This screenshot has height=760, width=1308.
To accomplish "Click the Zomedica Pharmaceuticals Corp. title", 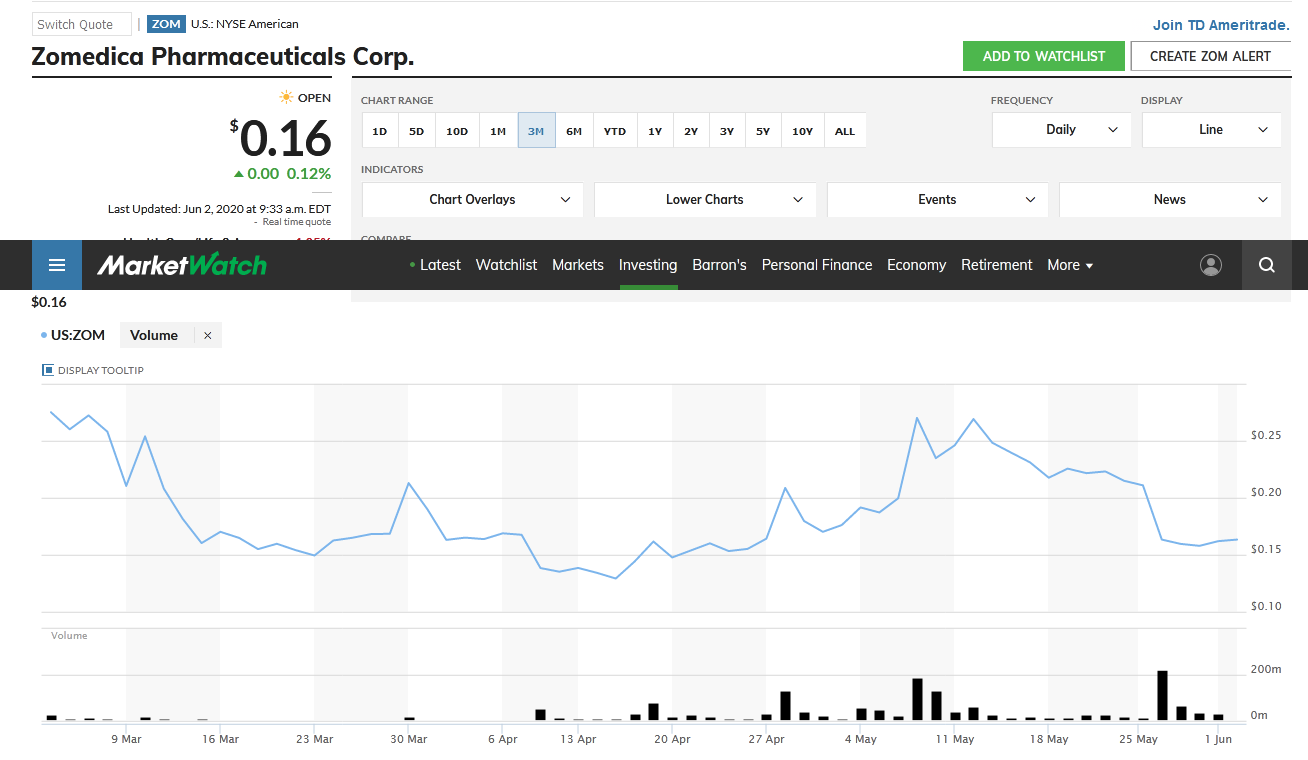I will coord(223,56).
